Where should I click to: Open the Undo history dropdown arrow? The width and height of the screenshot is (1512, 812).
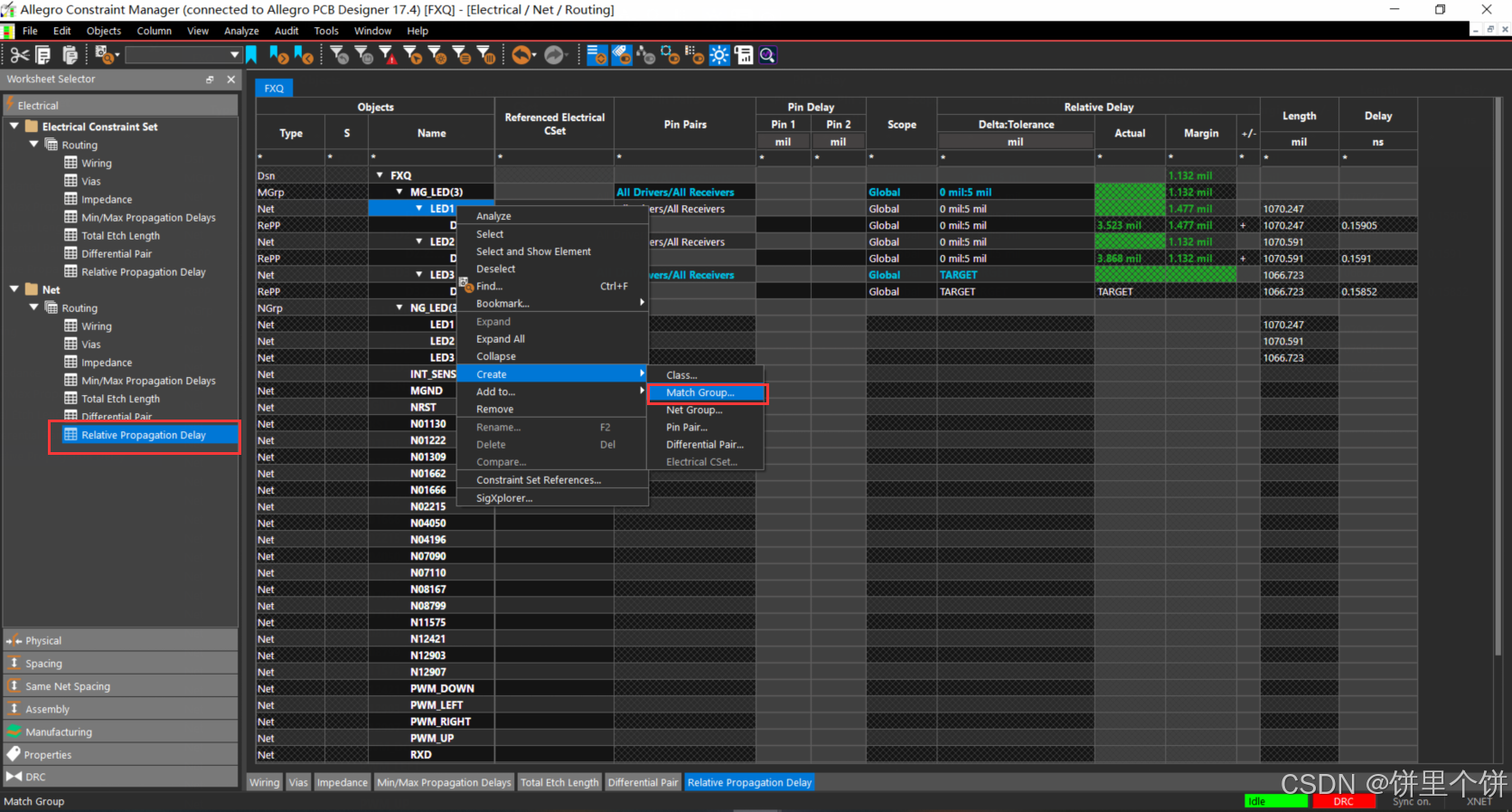[535, 55]
